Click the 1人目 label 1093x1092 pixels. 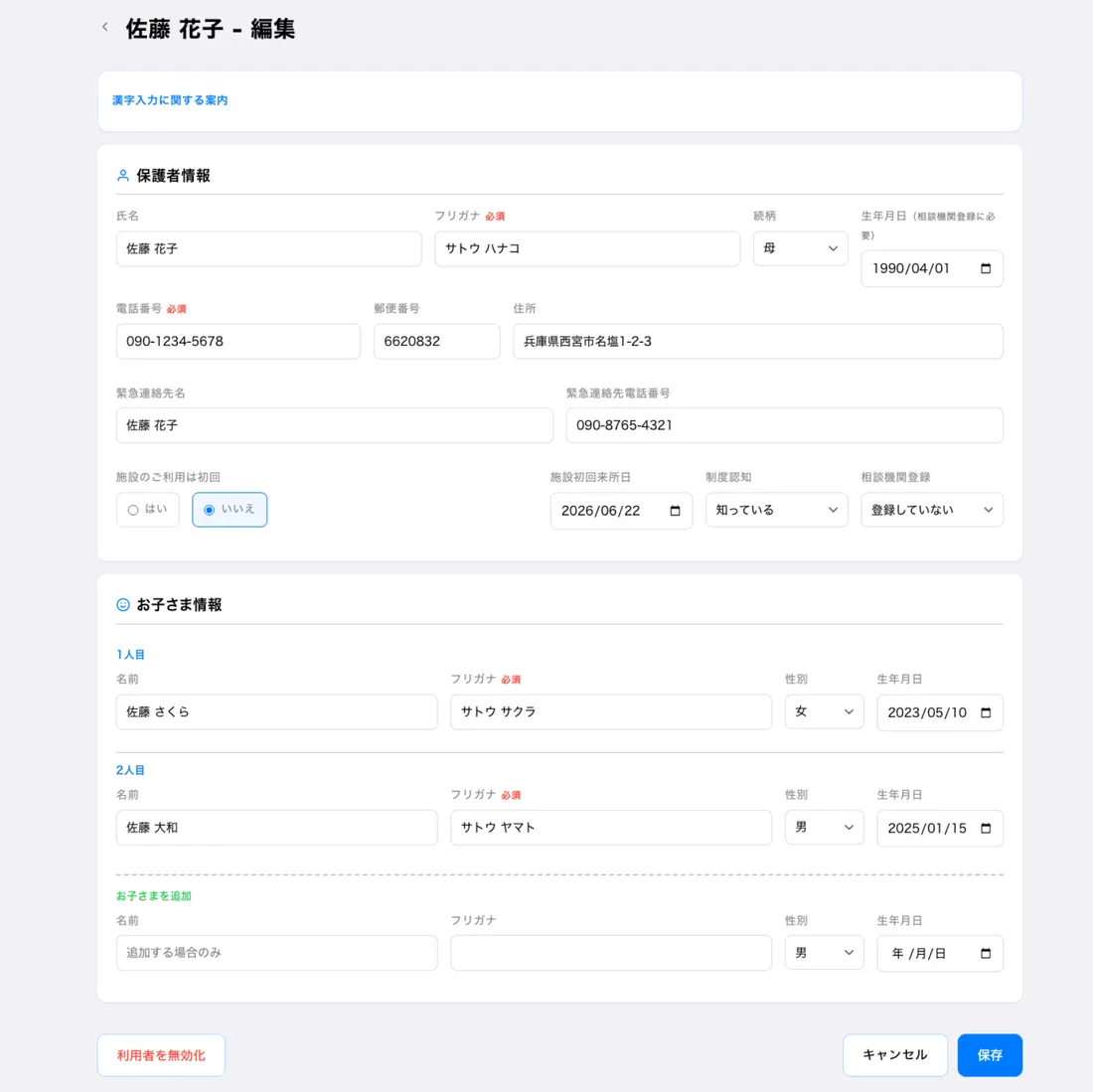(x=130, y=655)
